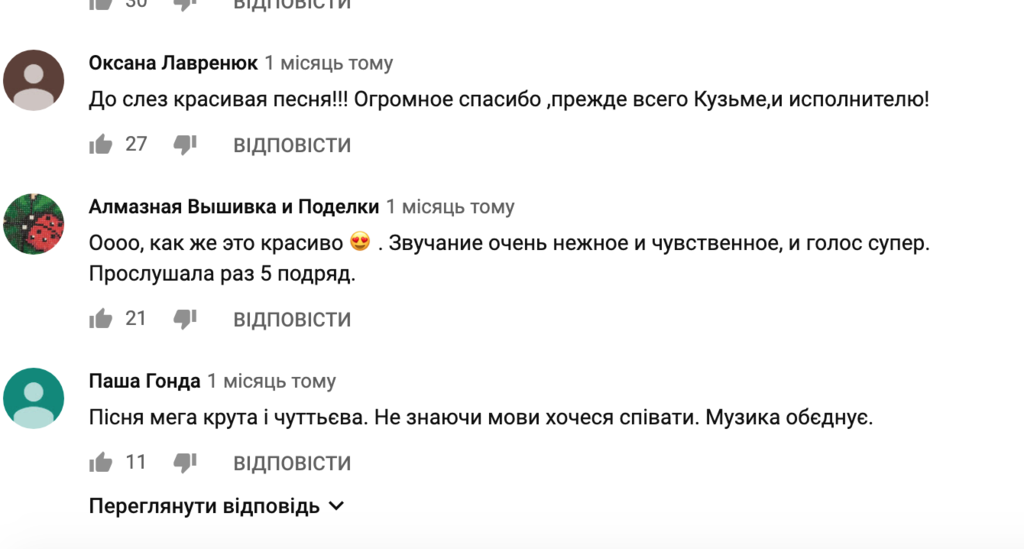The height and width of the screenshot is (549, 1024).
Task: Open Оксана Лавренюк's profile avatar
Action: pos(35,80)
